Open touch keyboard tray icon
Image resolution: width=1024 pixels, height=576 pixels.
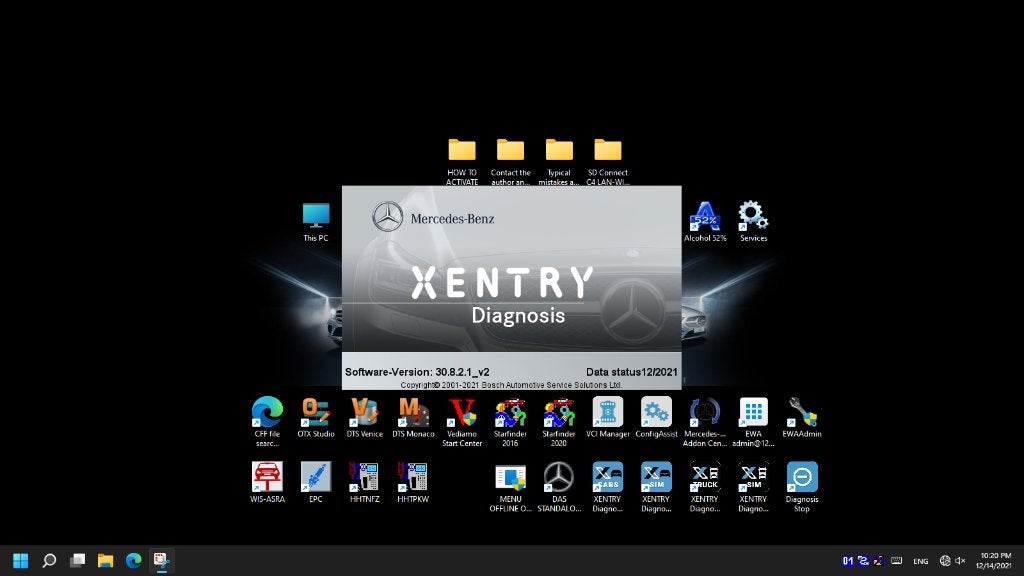(897, 560)
